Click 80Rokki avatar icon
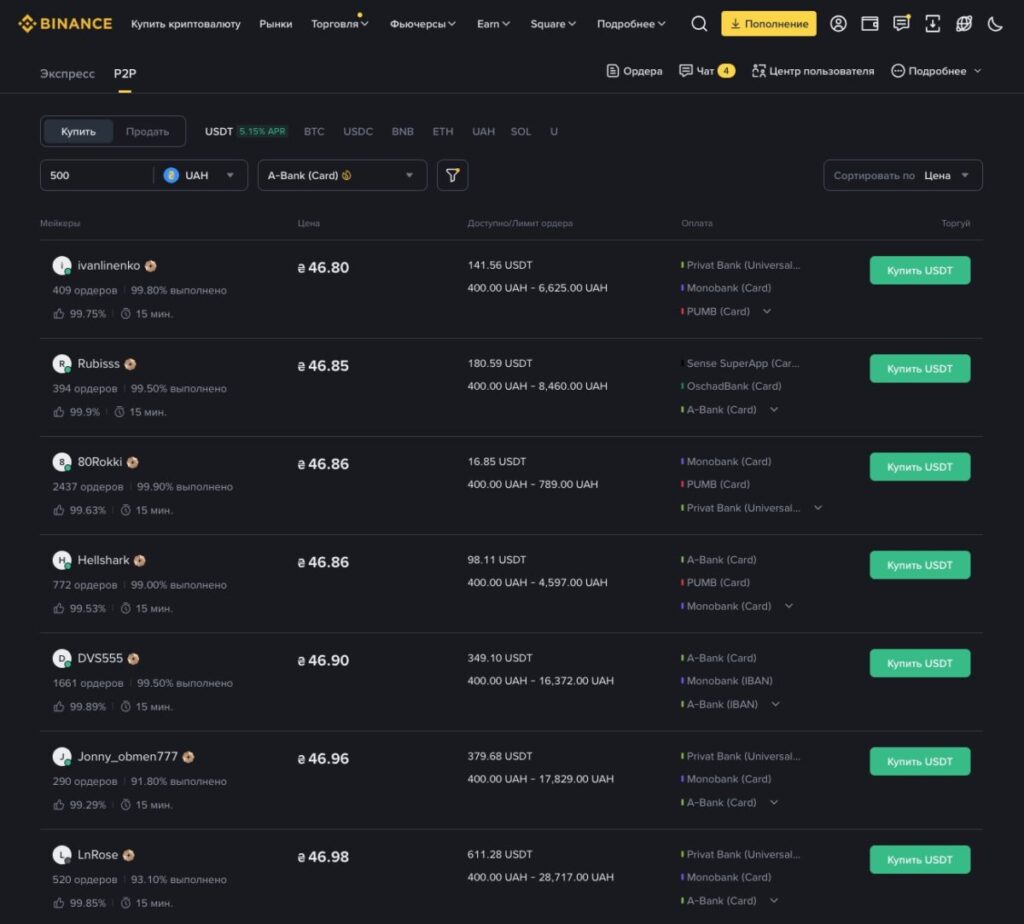This screenshot has height=924, width=1024. [61, 462]
